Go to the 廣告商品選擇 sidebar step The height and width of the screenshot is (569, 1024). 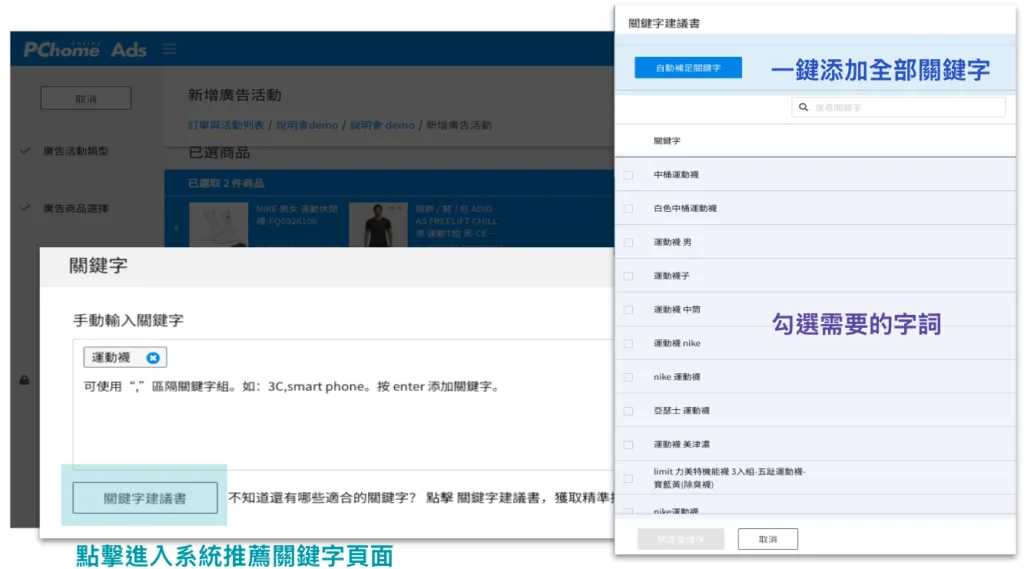coord(75,208)
